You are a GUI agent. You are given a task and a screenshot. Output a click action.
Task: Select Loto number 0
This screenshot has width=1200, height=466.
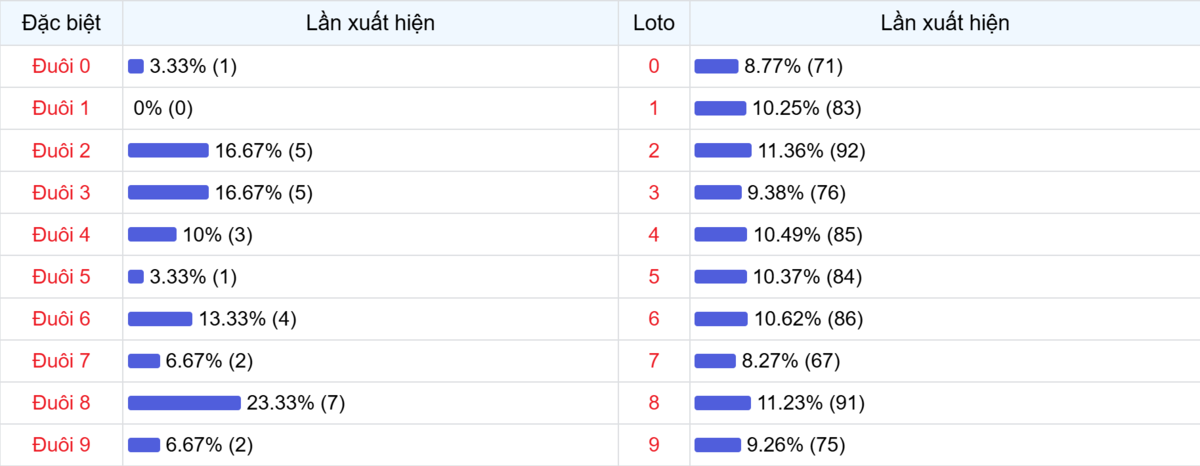click(654, 66)
